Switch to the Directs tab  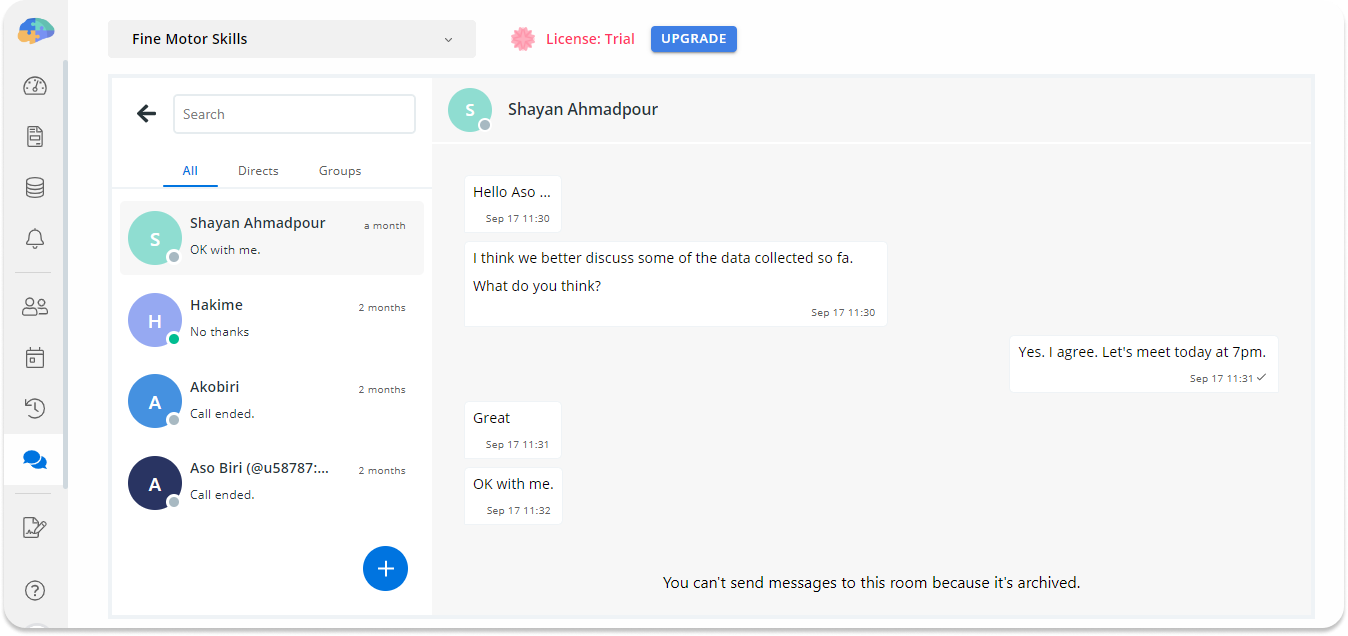point(257,170)
